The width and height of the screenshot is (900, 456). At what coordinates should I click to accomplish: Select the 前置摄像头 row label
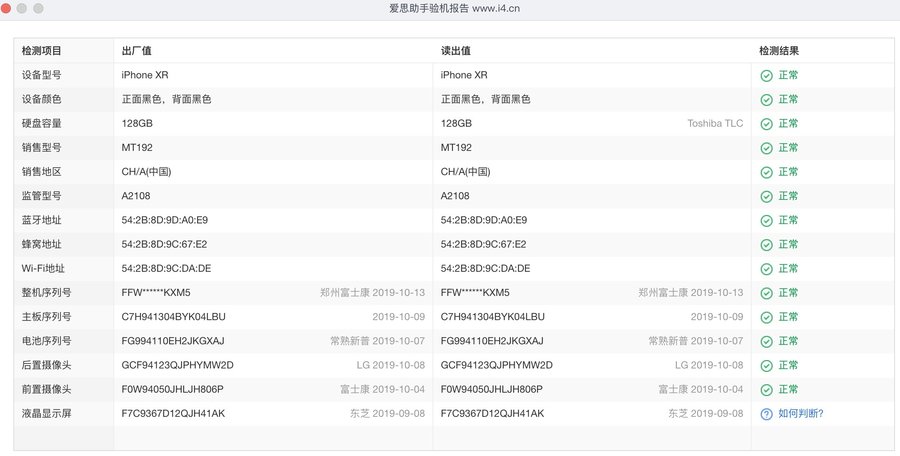(x=46, y=389)
